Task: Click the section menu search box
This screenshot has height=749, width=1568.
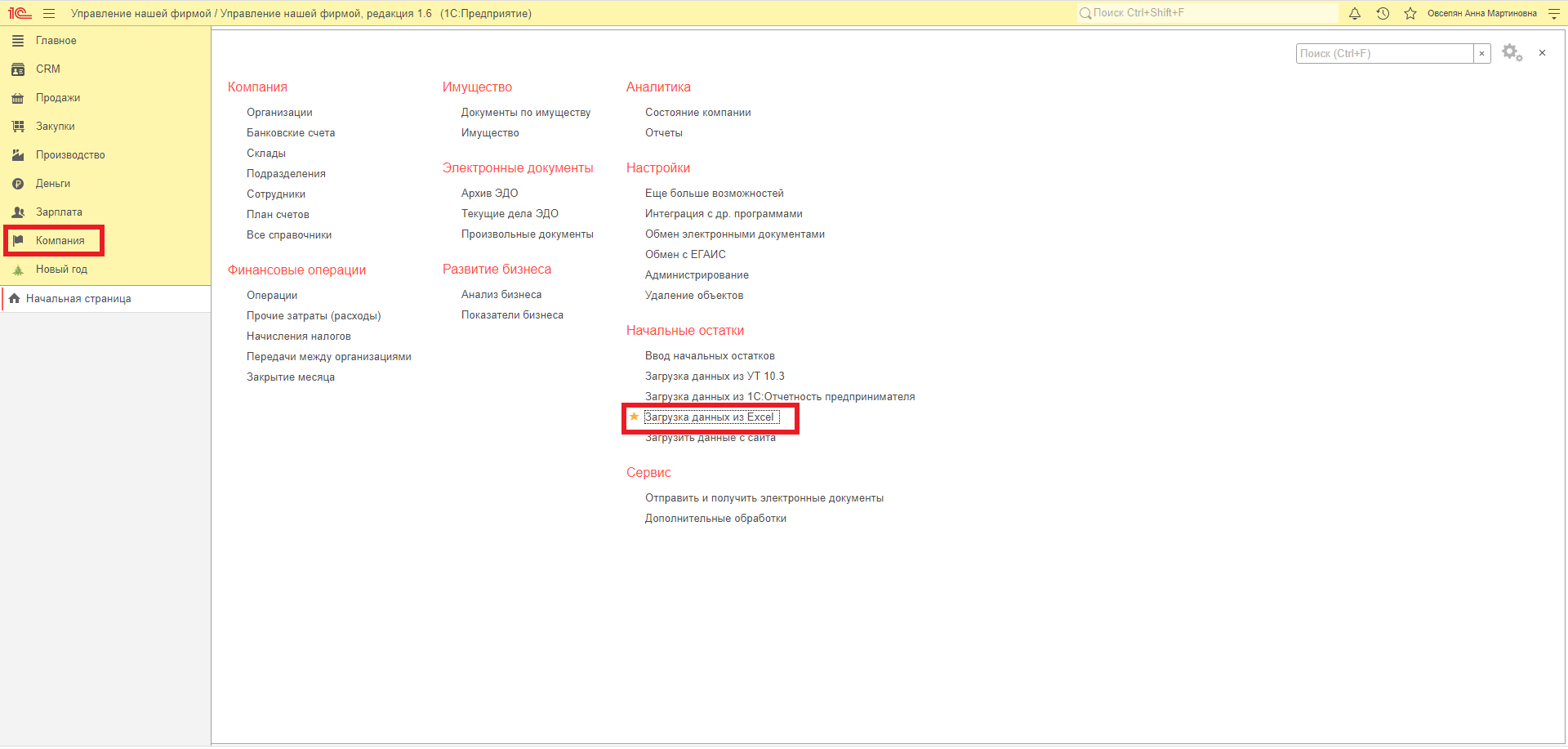Action: pos(1385,53)
